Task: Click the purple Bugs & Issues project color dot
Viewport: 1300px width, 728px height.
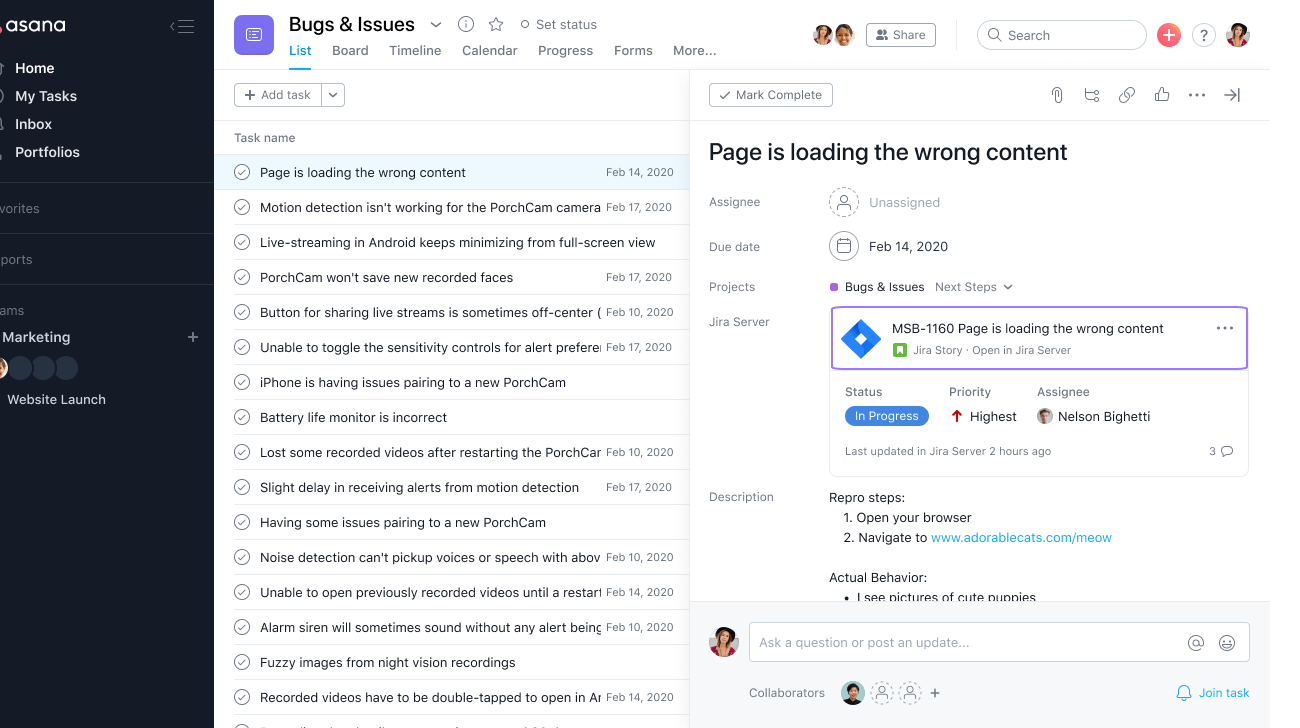Action: [834, 287]
